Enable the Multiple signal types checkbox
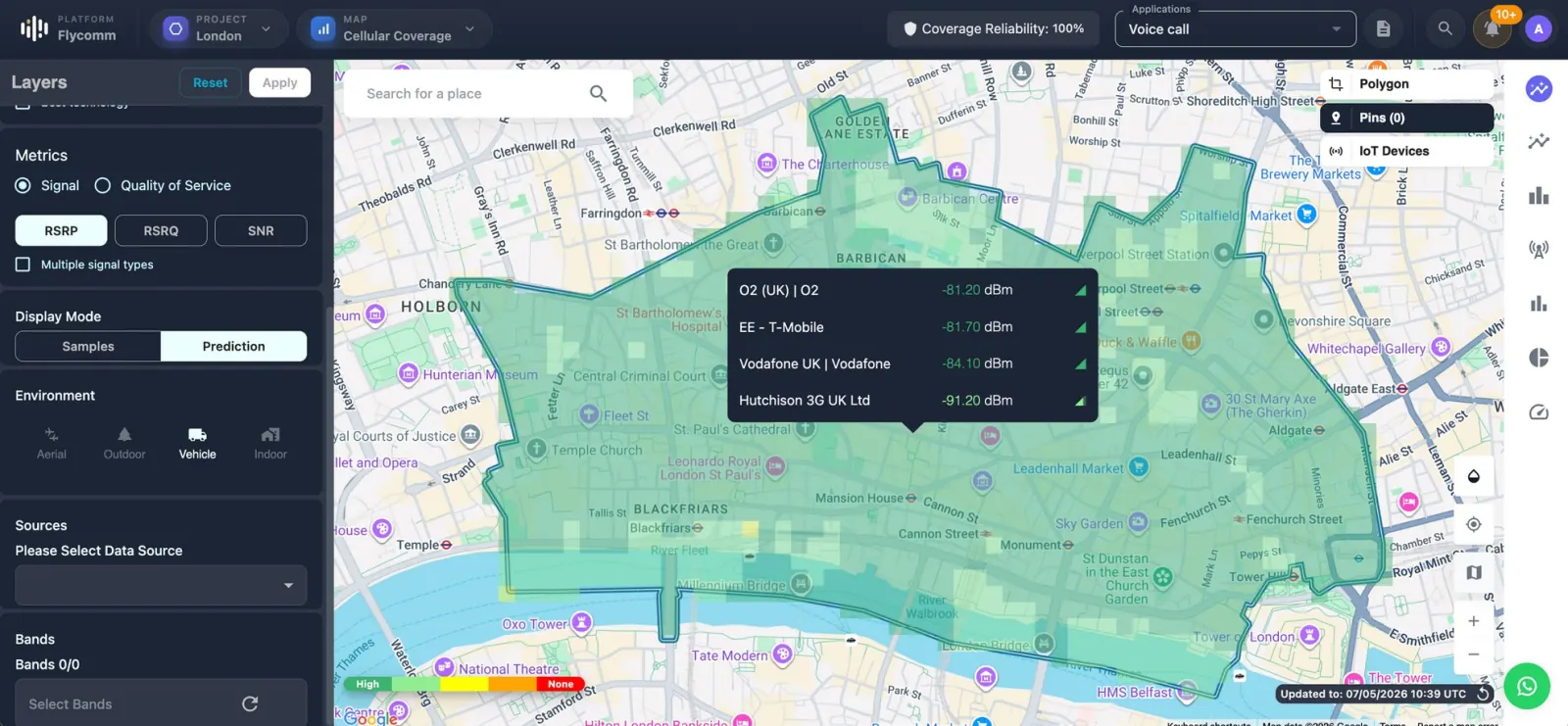Screen dimensions: 1568x726 [x=23, y=265]
